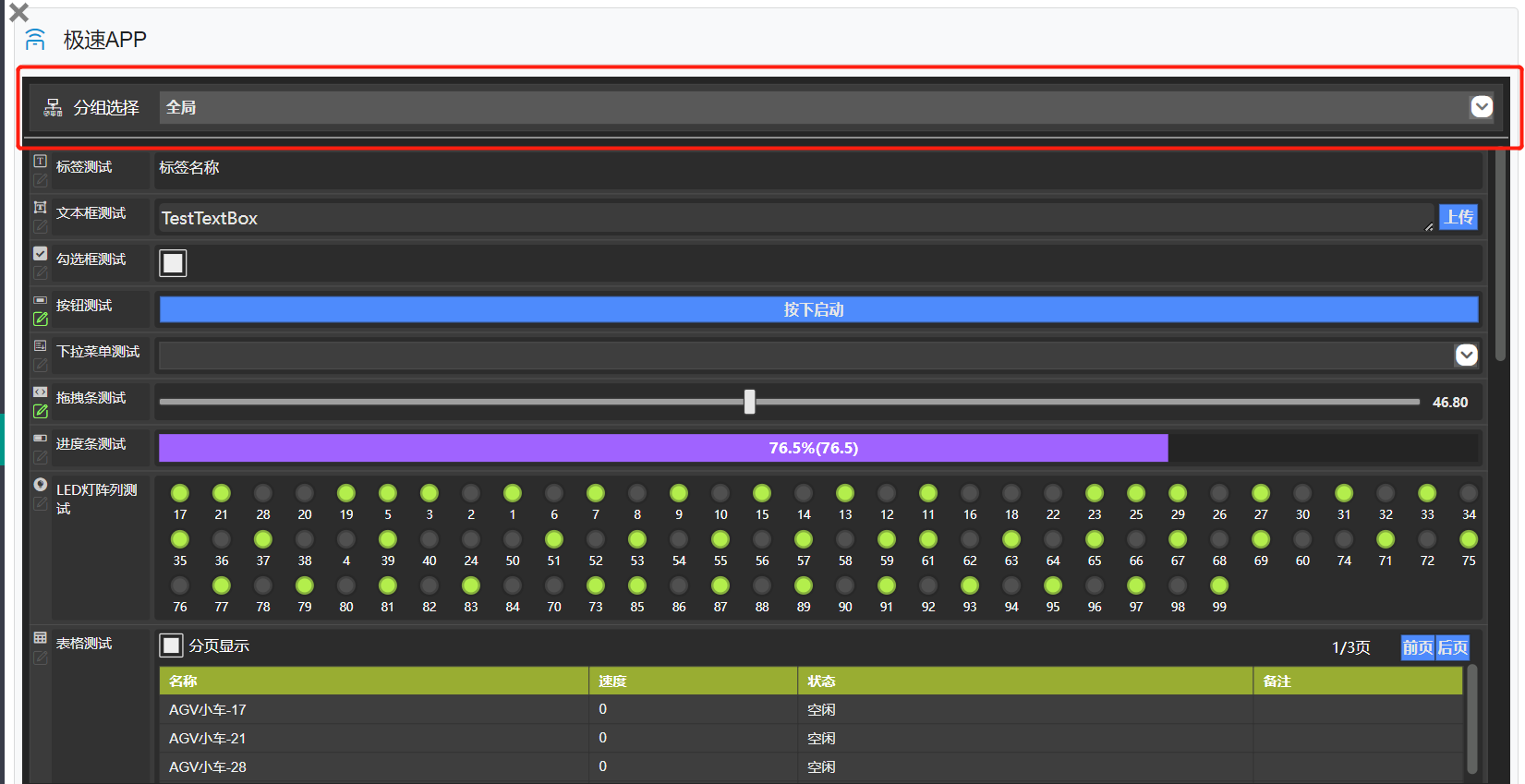Click the edit pencil icon under 进度条测试

(x=41, y=457)
